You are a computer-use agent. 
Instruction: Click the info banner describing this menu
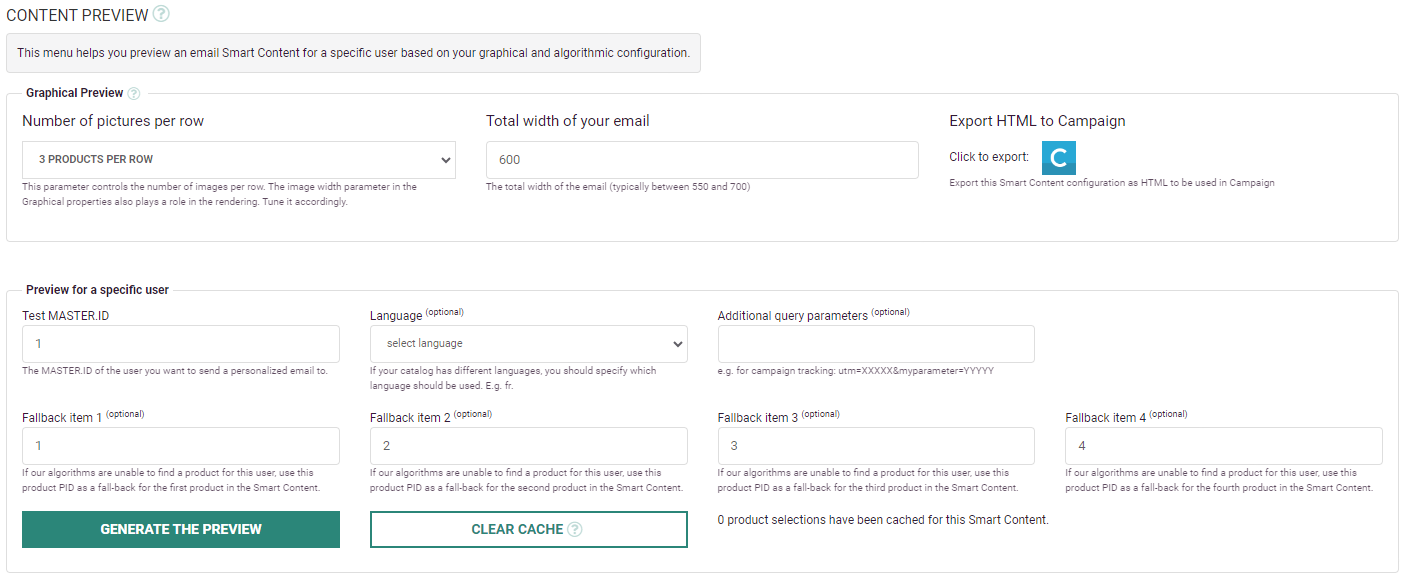[353, 53]
